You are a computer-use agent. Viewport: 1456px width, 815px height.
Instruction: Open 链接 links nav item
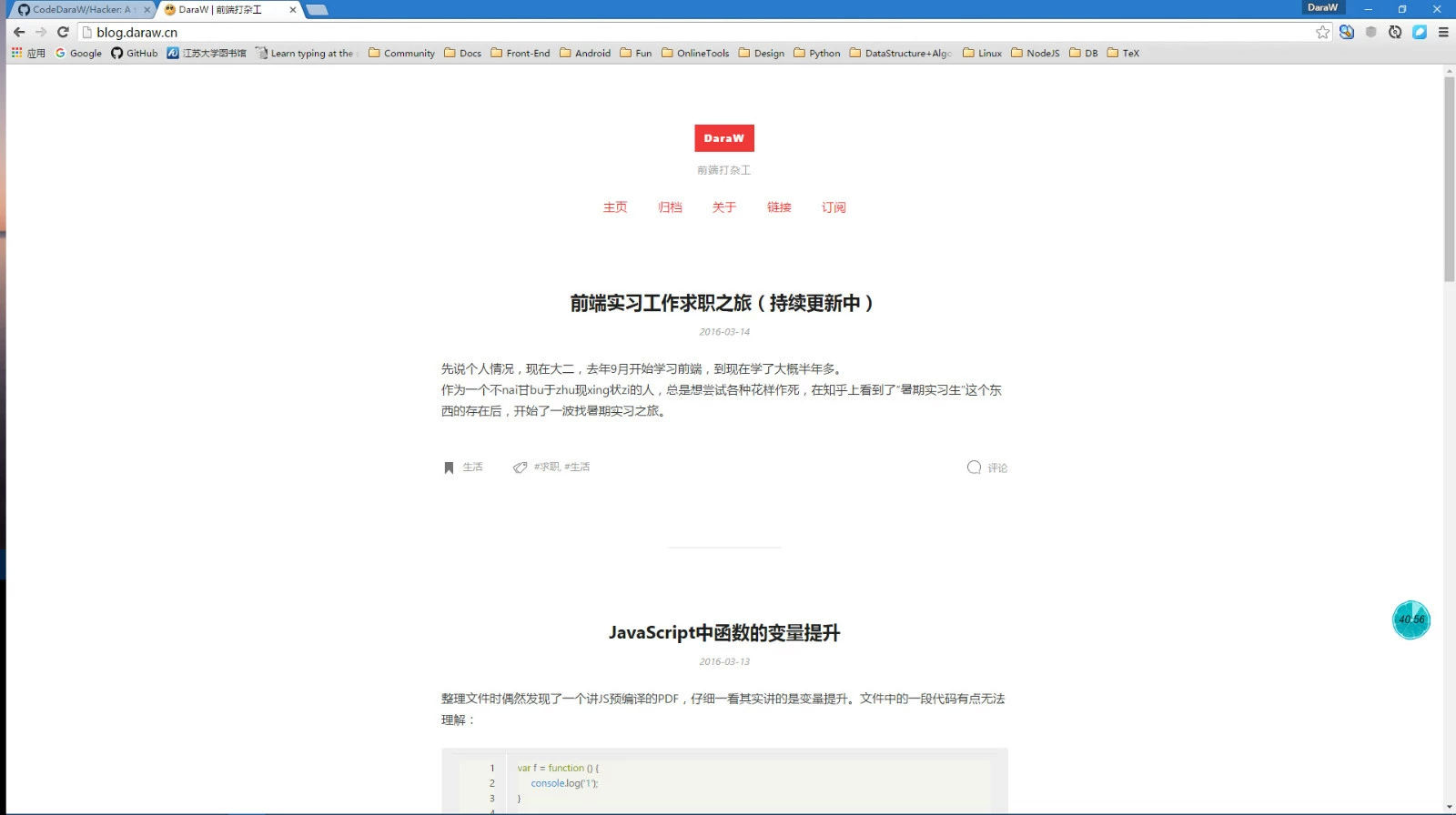(x=779, y=207)
